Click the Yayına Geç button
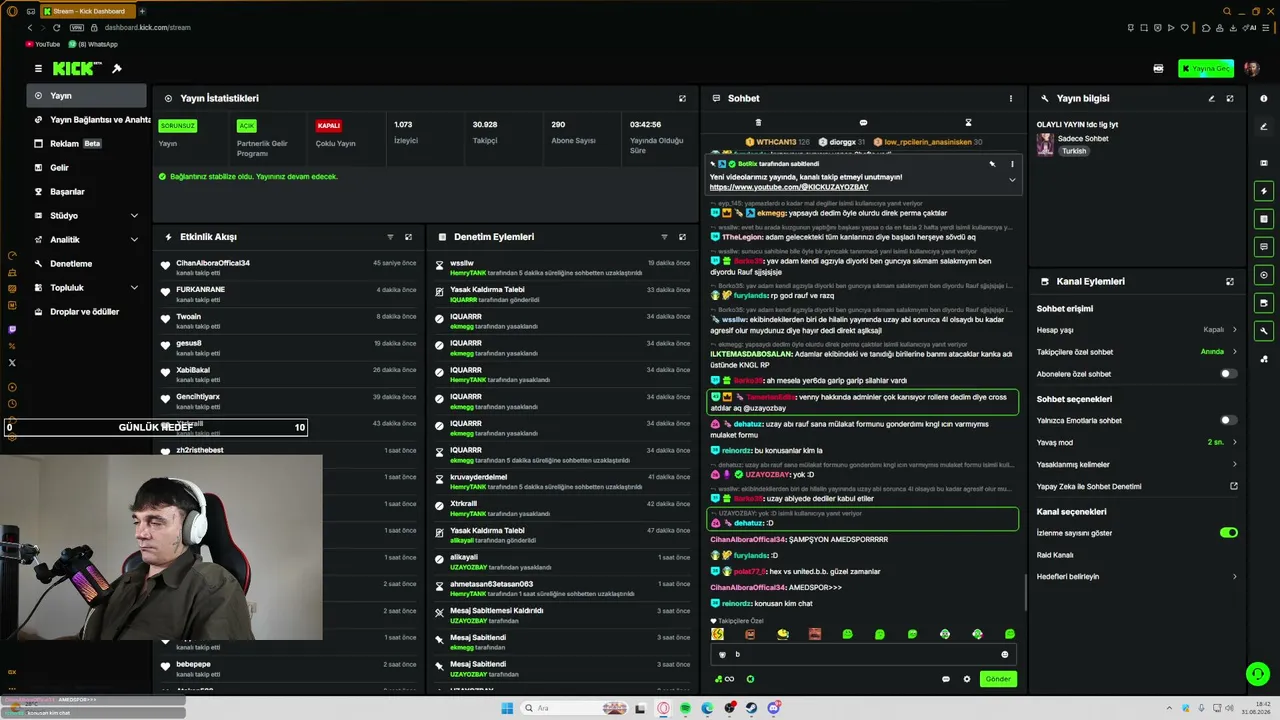This screenshot has height=720, width=1280. coord(1206,69)
